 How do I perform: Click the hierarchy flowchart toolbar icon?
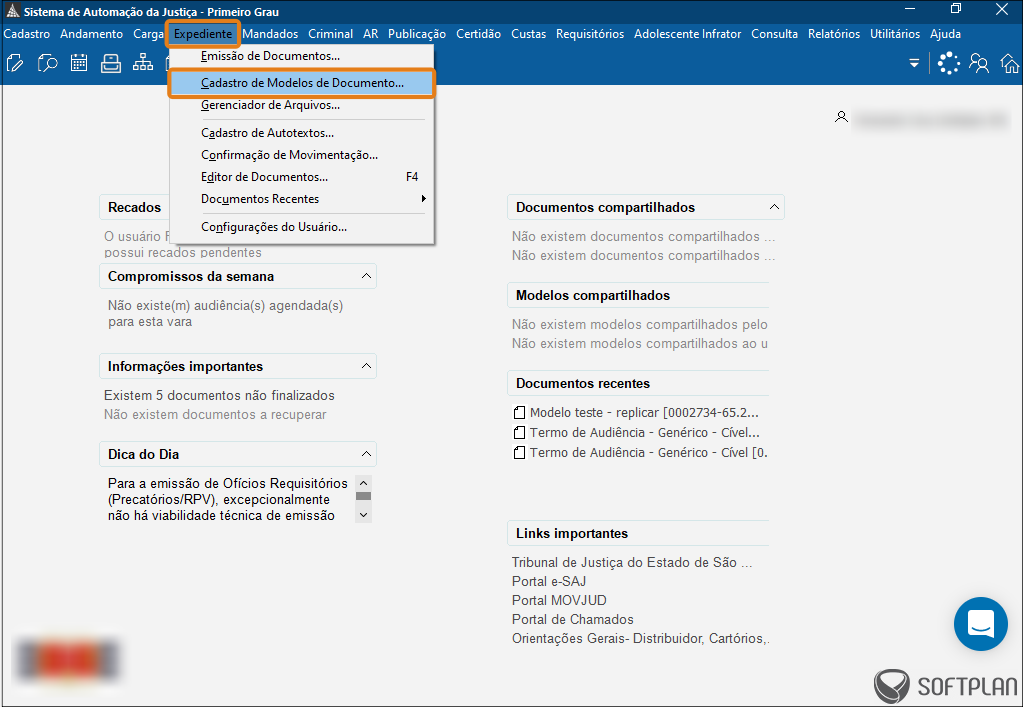[x=142, y=63]
